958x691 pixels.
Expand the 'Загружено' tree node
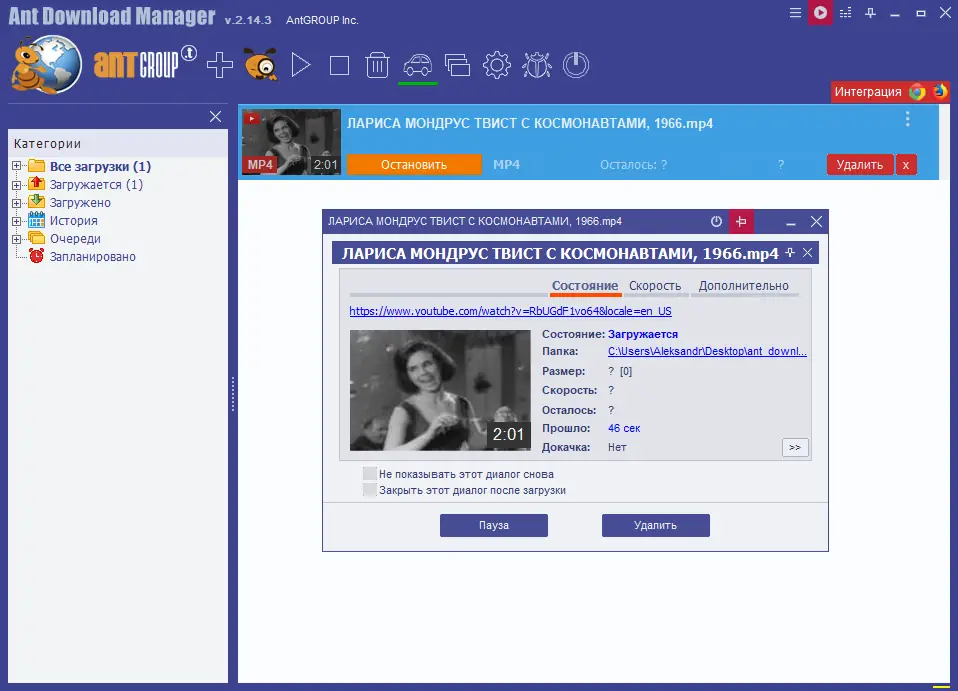[x=16, y=202]
